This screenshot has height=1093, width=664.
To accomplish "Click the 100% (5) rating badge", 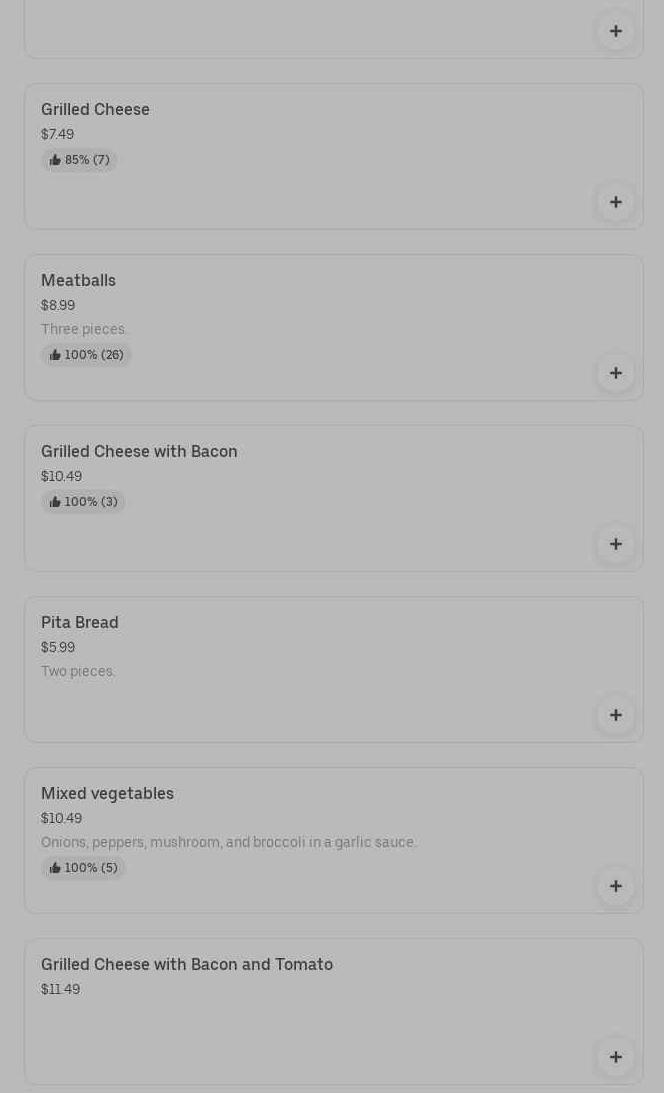I will pos(84,868).
